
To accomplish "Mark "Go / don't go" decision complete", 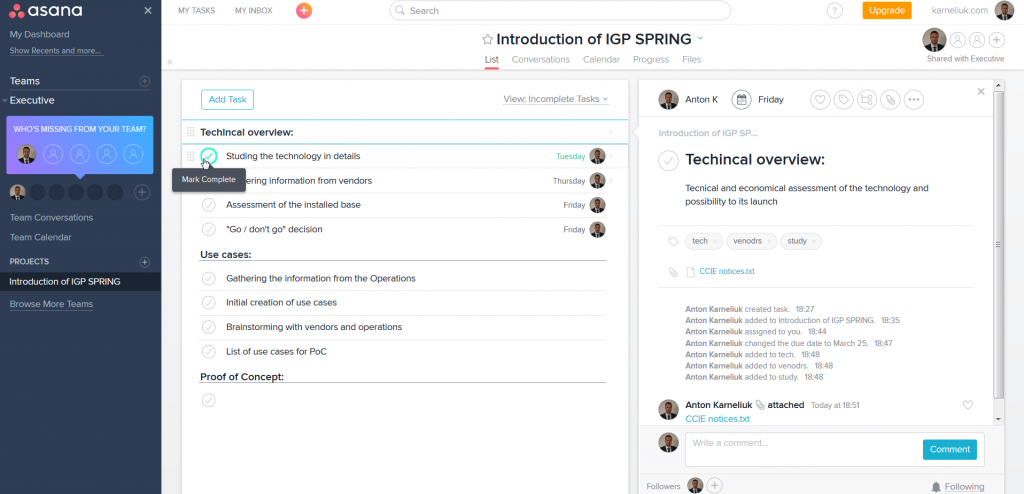I will point(208,229).
